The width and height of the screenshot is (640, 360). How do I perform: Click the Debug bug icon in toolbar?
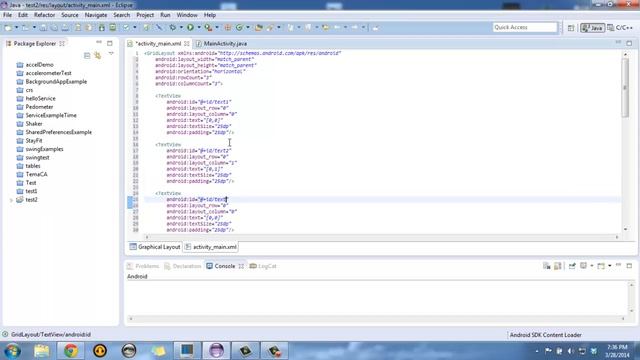173,27
